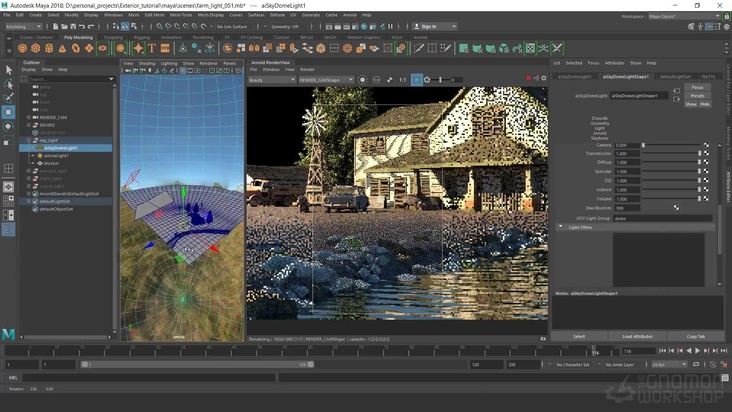Screen dimensions: 732x412
Task: Click the polygon cube shelf icon
Action: pos(35,48)
